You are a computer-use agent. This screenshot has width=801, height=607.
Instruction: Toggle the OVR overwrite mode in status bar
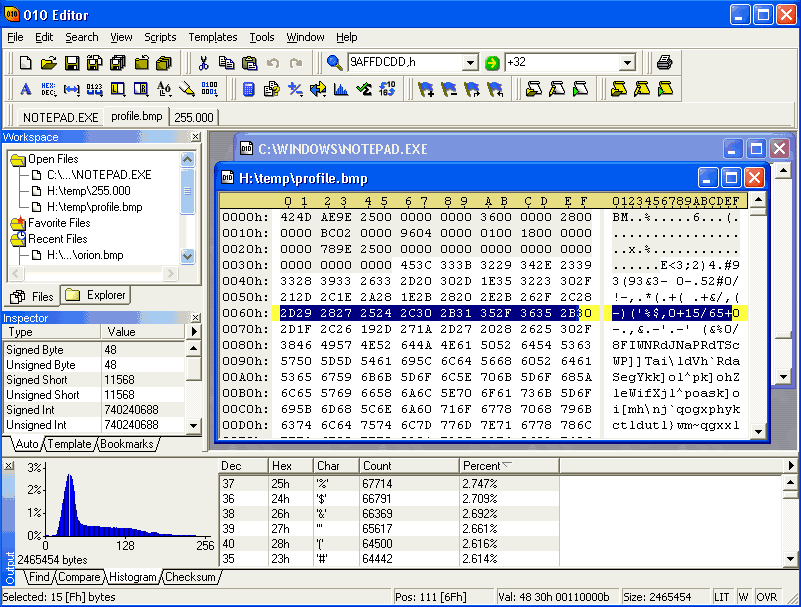[766, 597]
